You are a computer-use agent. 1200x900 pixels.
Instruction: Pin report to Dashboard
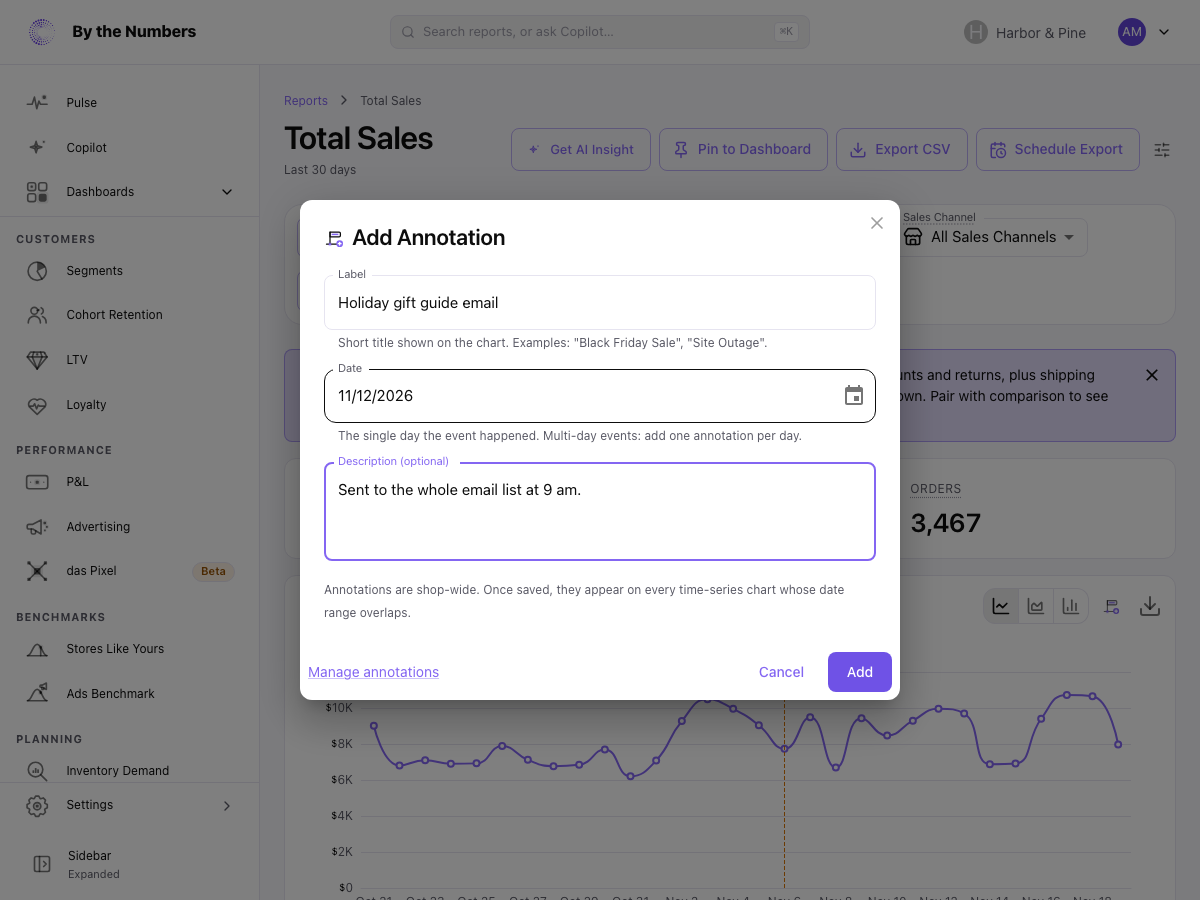(x=743, y=149)
